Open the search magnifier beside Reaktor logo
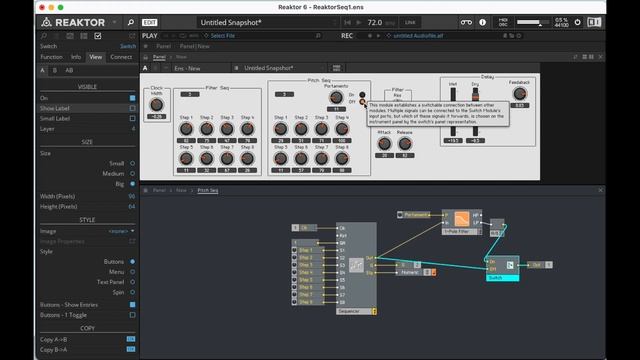Image resolution: width=640 pixels, height=360 pixels. 131,22
